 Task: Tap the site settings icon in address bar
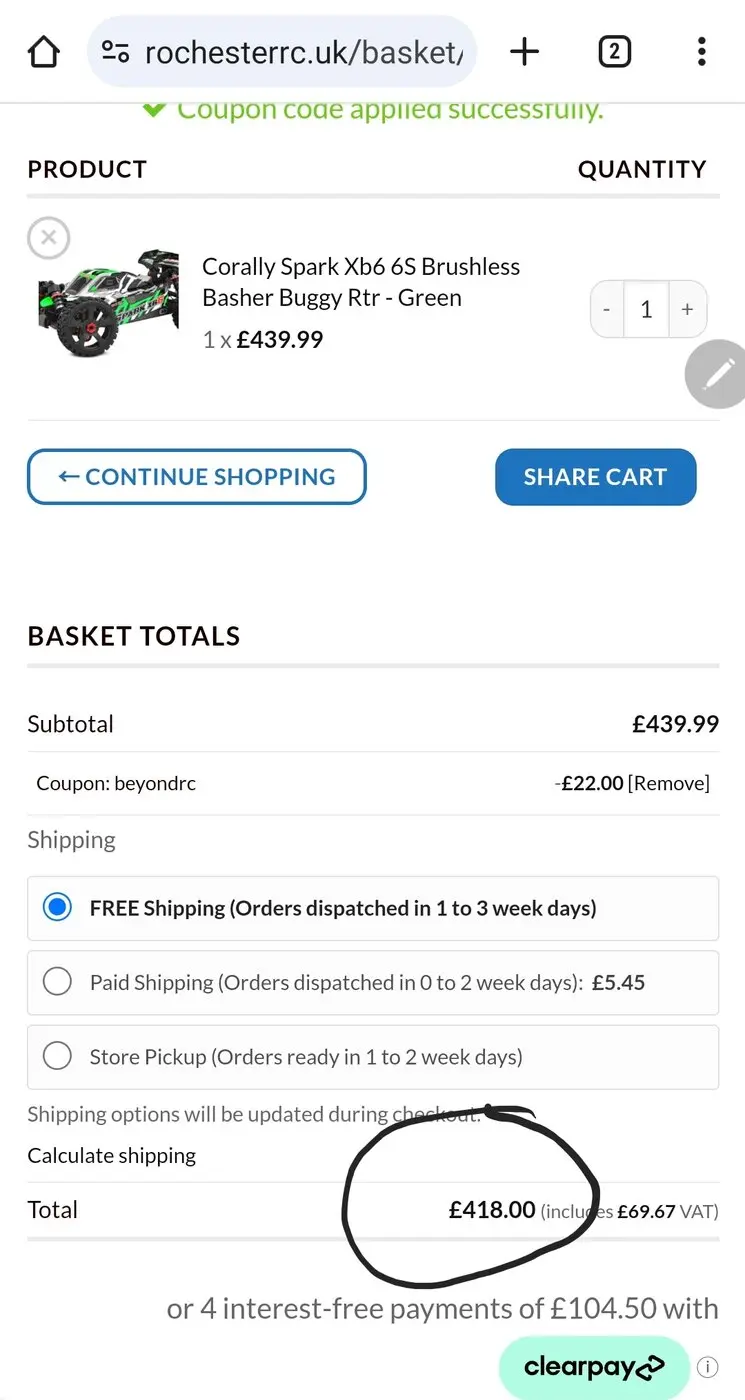116,52
